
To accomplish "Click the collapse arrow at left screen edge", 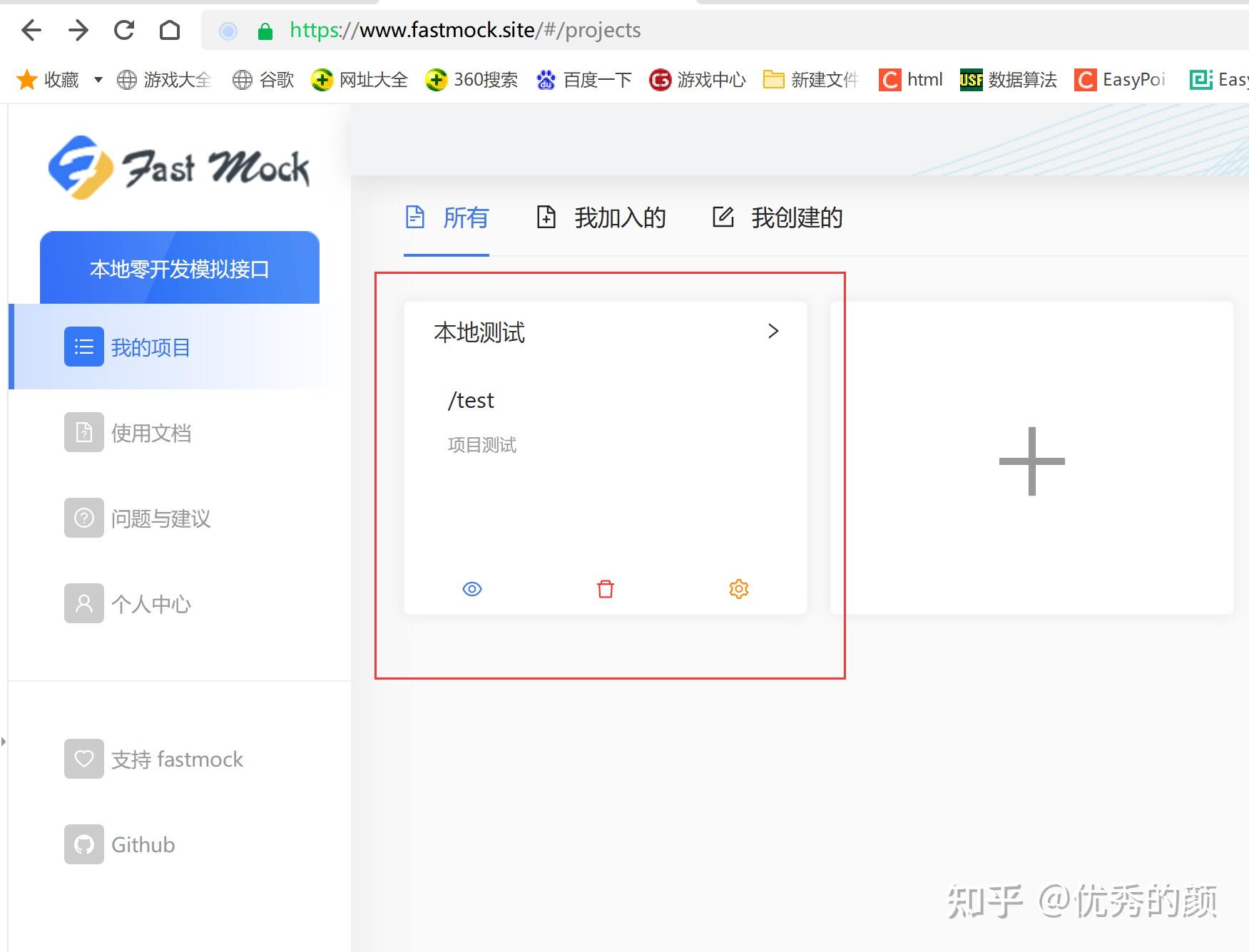I will tap(5, 742).
